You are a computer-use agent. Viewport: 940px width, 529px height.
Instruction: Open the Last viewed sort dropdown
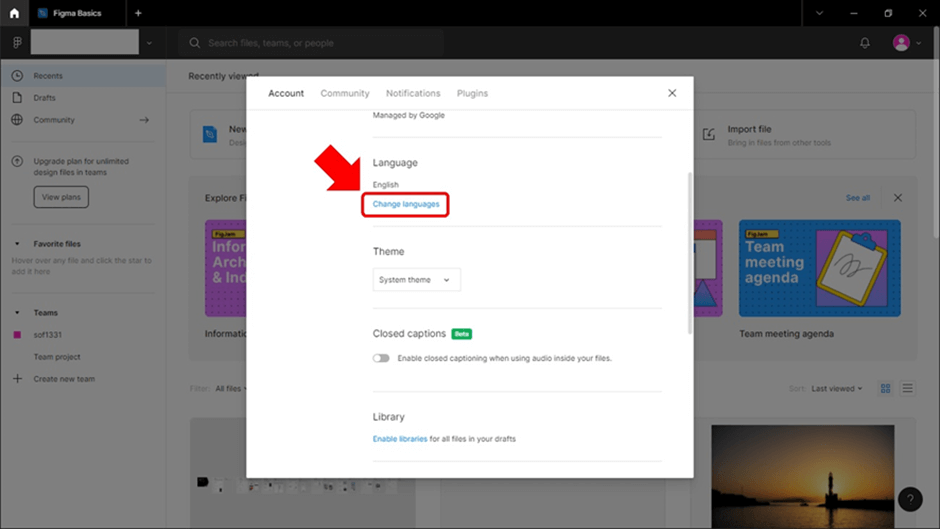point(837,389)
